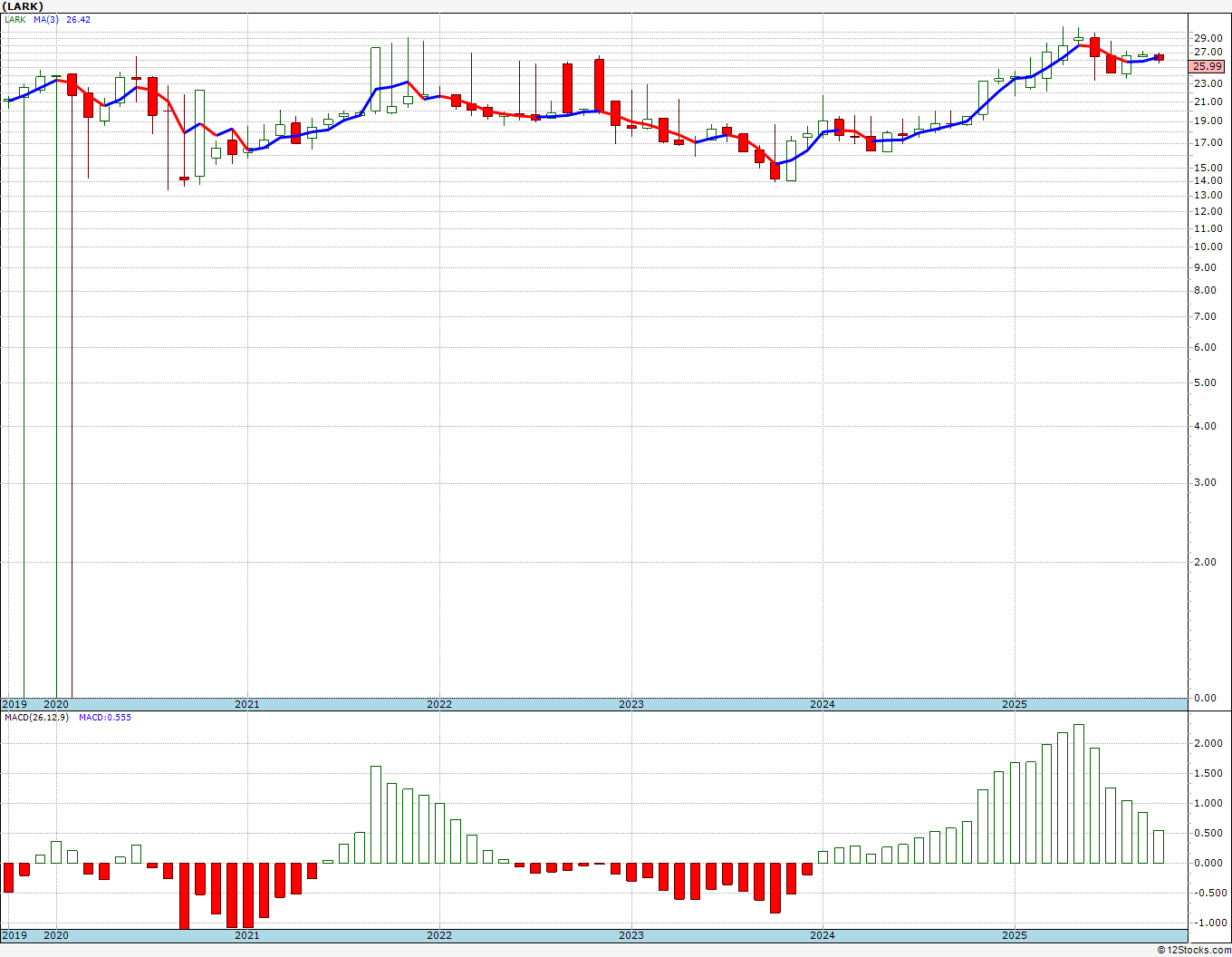Click the 1.500 MACD axis label
The width and height of the screenshot is (1232, 957).
pyautogui.click(x=1210, y=773)
